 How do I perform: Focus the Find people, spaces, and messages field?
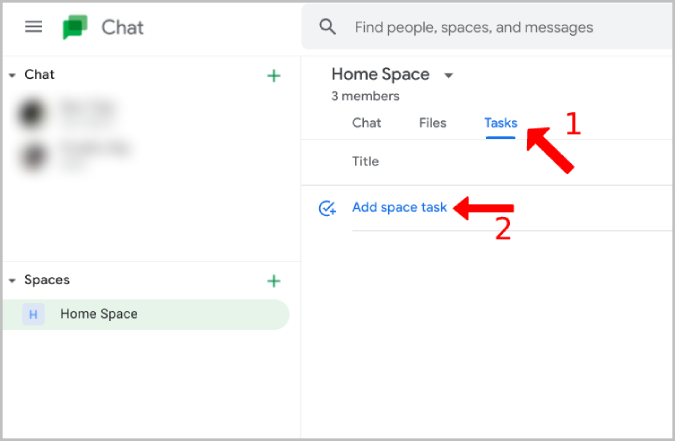click(x=488, y=27)
